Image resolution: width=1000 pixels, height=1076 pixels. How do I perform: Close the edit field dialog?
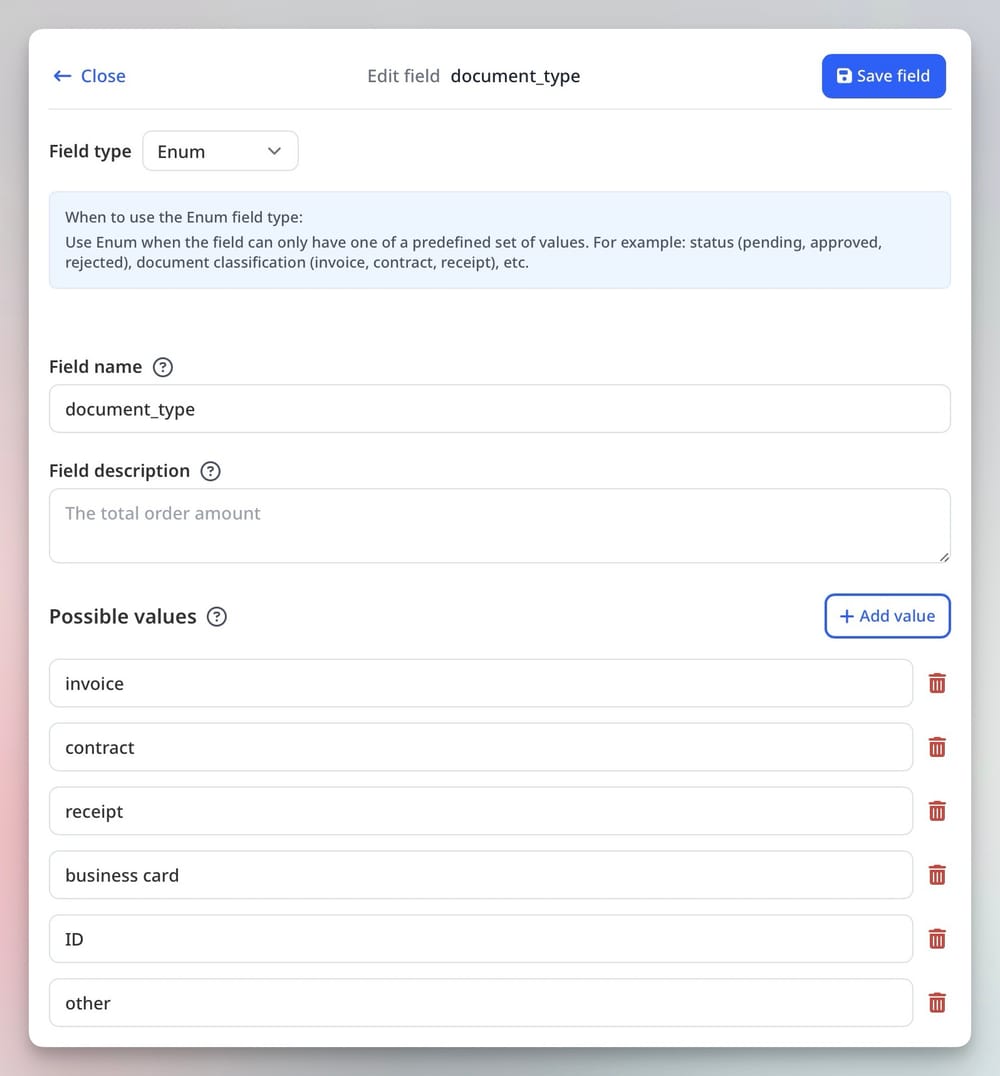click(x=89, y=76)
